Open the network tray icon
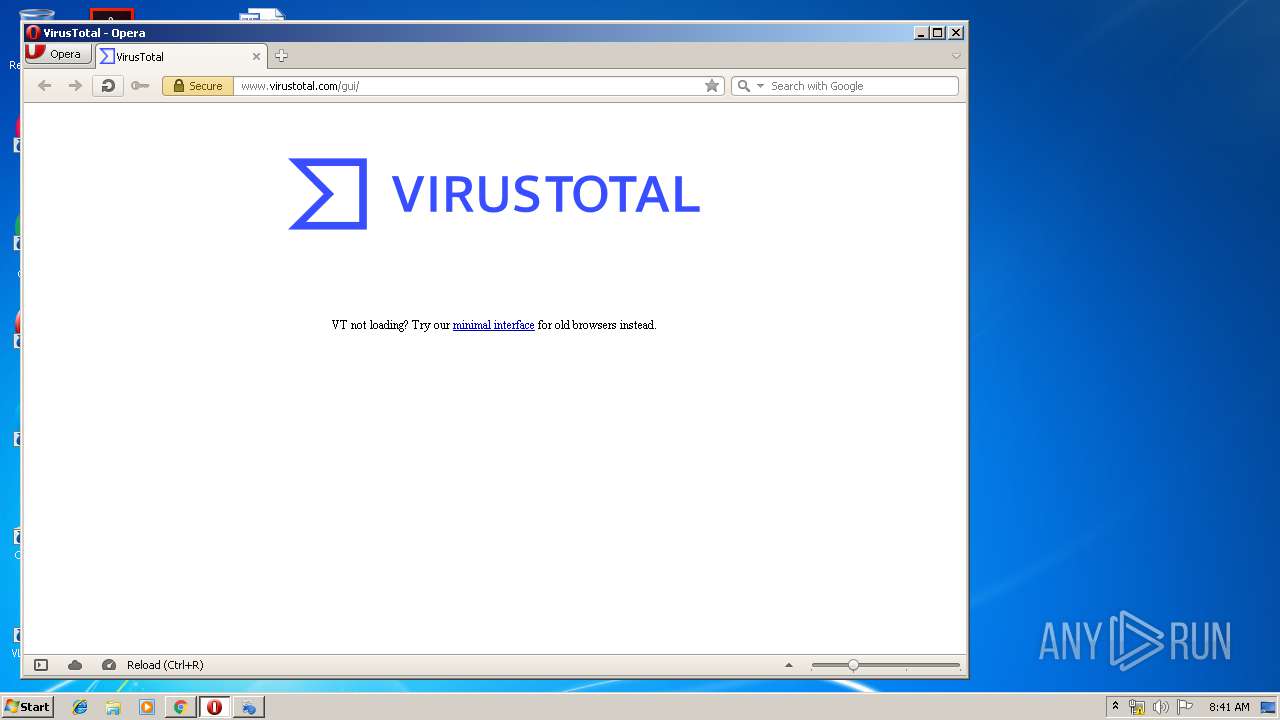 (1137, 707)
